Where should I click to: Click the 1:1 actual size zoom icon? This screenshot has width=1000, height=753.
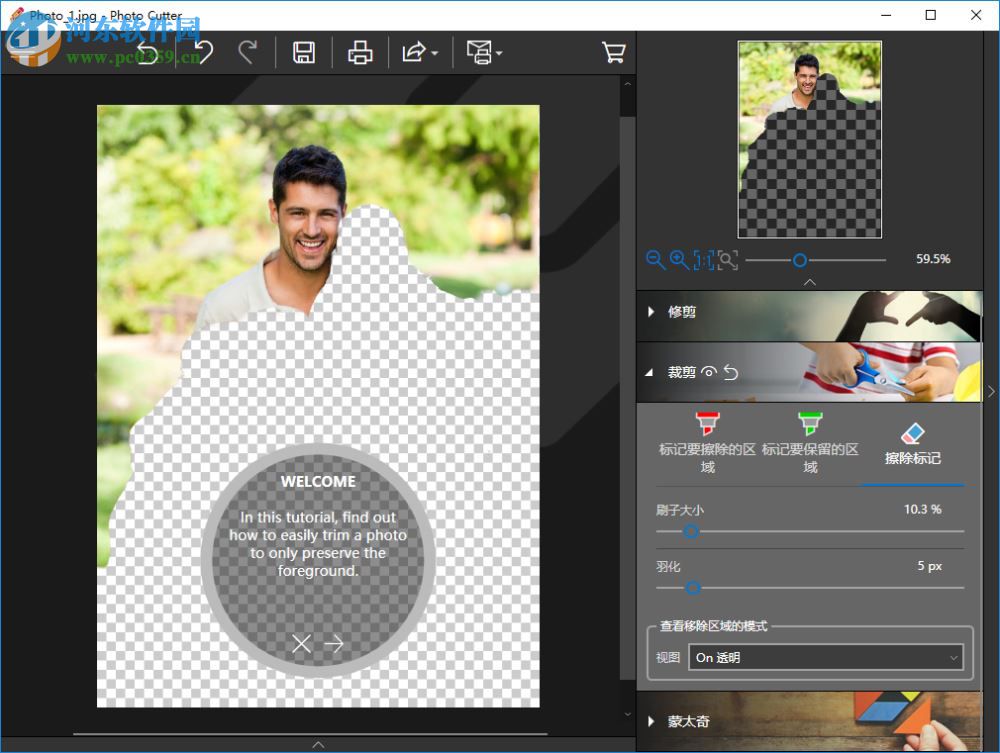pos(703,260)
